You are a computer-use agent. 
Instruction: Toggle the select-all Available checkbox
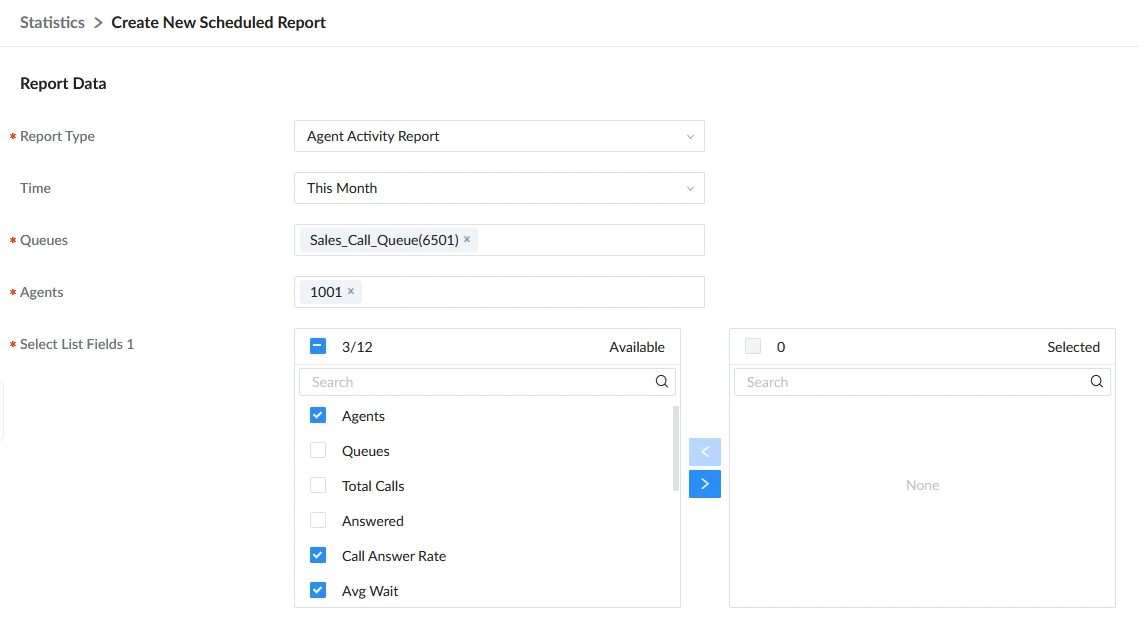click(317, 346)
